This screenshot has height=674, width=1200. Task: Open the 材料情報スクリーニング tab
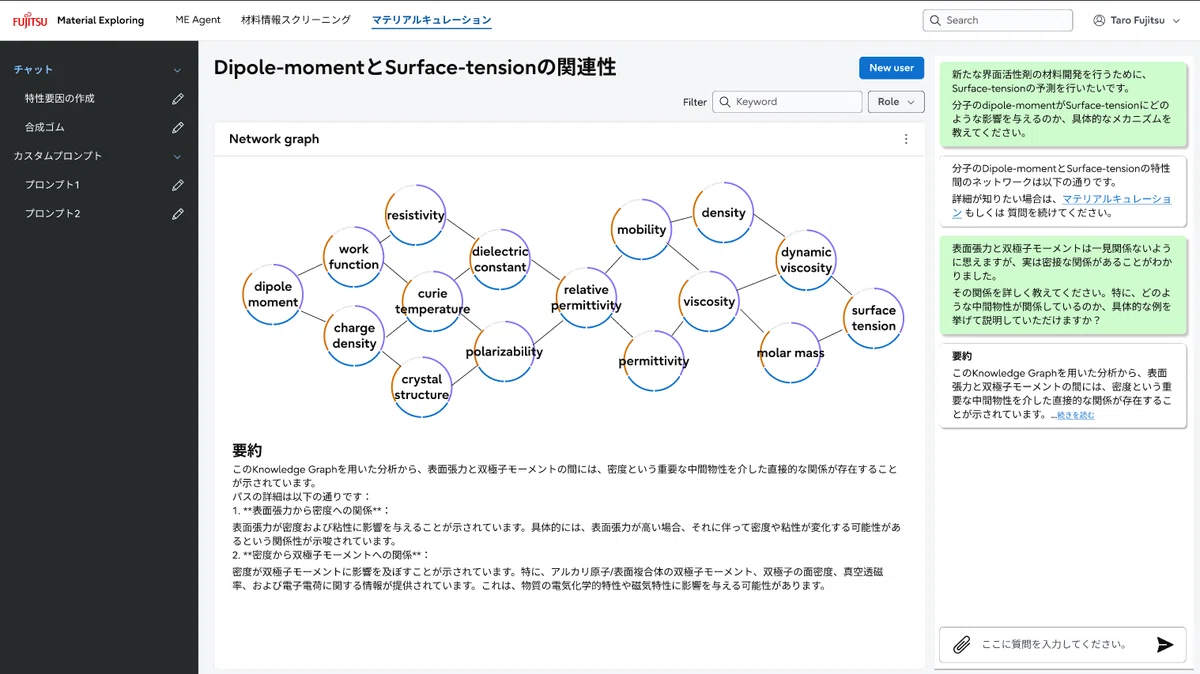point(296,20)
